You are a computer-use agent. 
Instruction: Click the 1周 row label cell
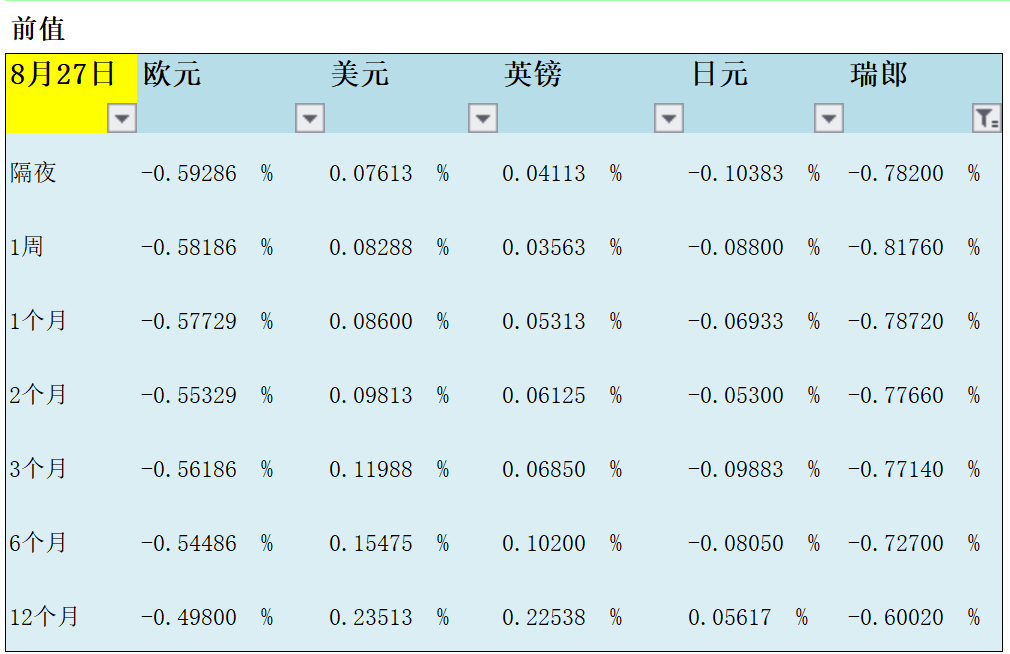pyautogui.click(x=27, y=247)
